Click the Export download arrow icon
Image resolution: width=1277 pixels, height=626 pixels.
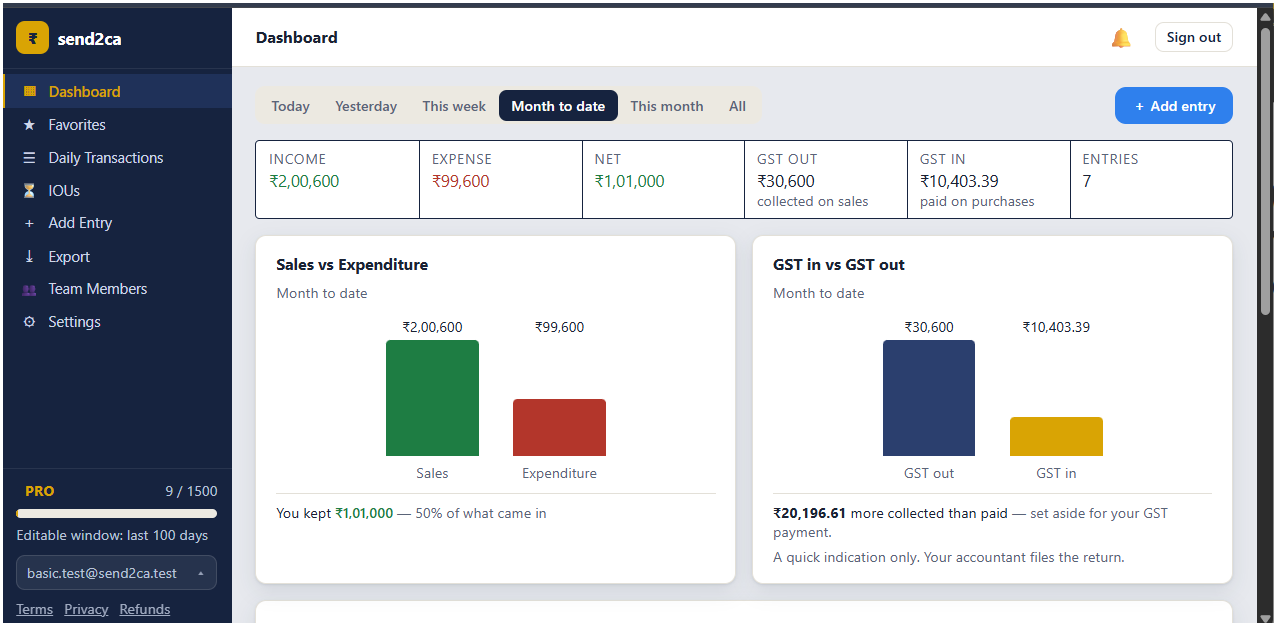(29, 257)
